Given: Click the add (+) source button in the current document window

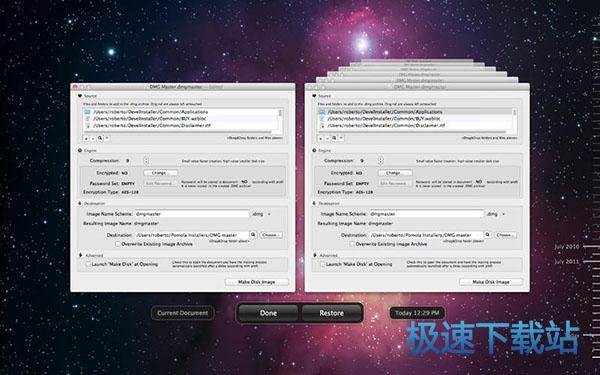Looking at the screenshot, I should (x=86, y=138).
